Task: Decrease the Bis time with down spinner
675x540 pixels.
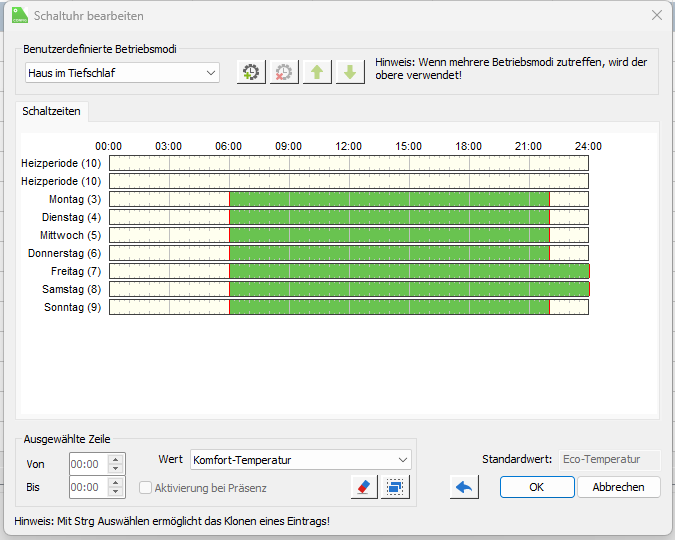Action: 116,493
